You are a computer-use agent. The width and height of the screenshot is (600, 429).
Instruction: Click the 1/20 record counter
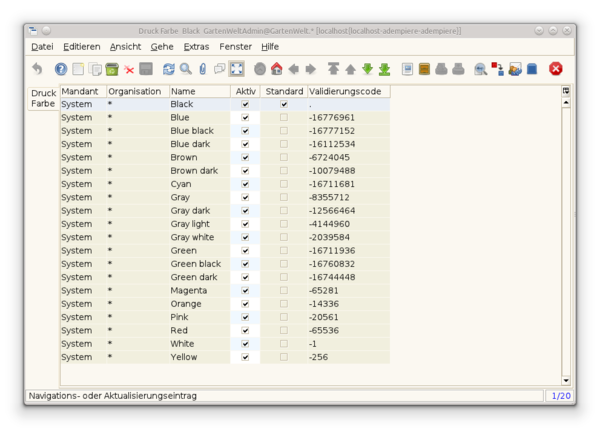click(561, 396)
